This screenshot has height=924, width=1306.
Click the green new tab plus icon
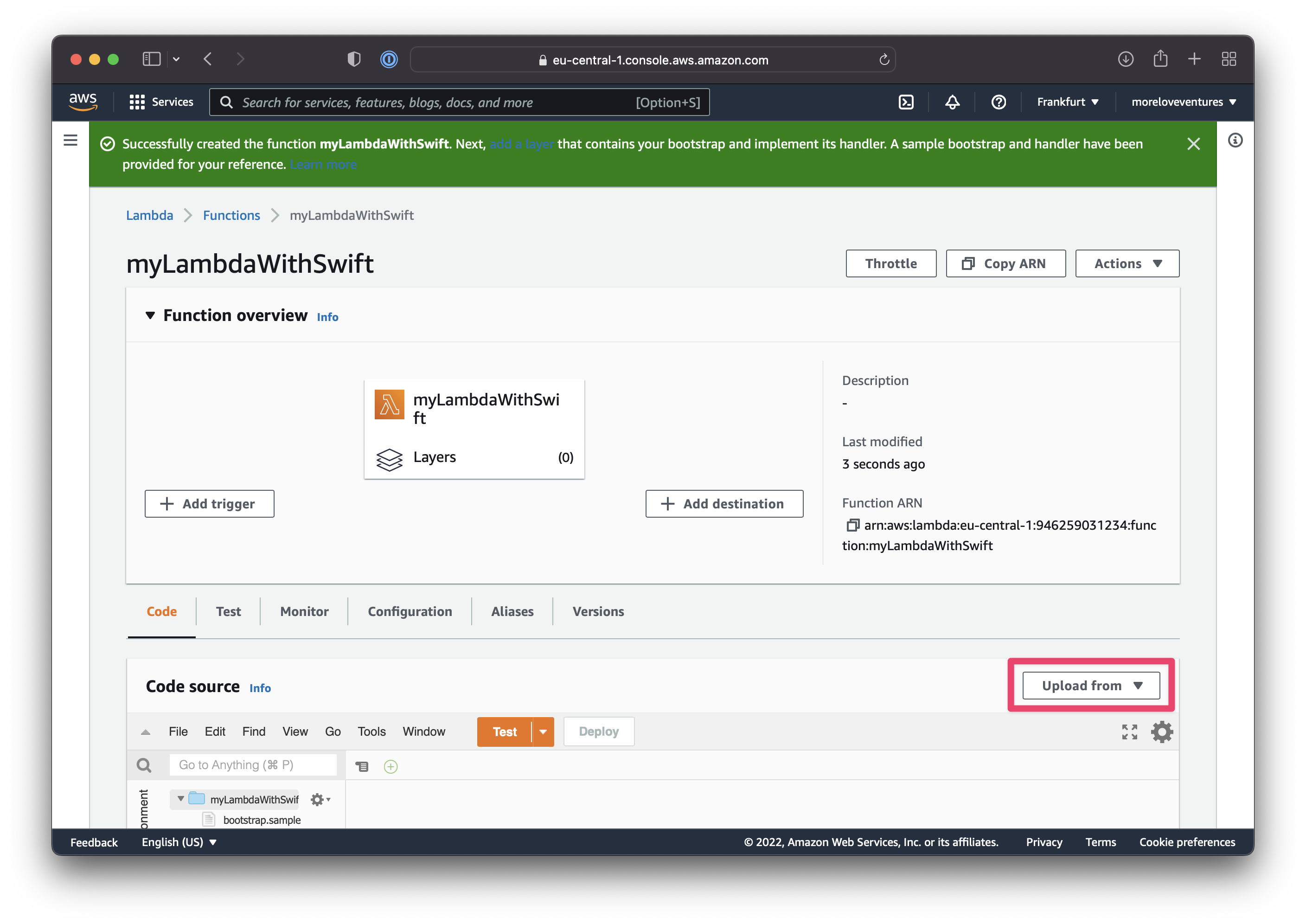(391, 766)
